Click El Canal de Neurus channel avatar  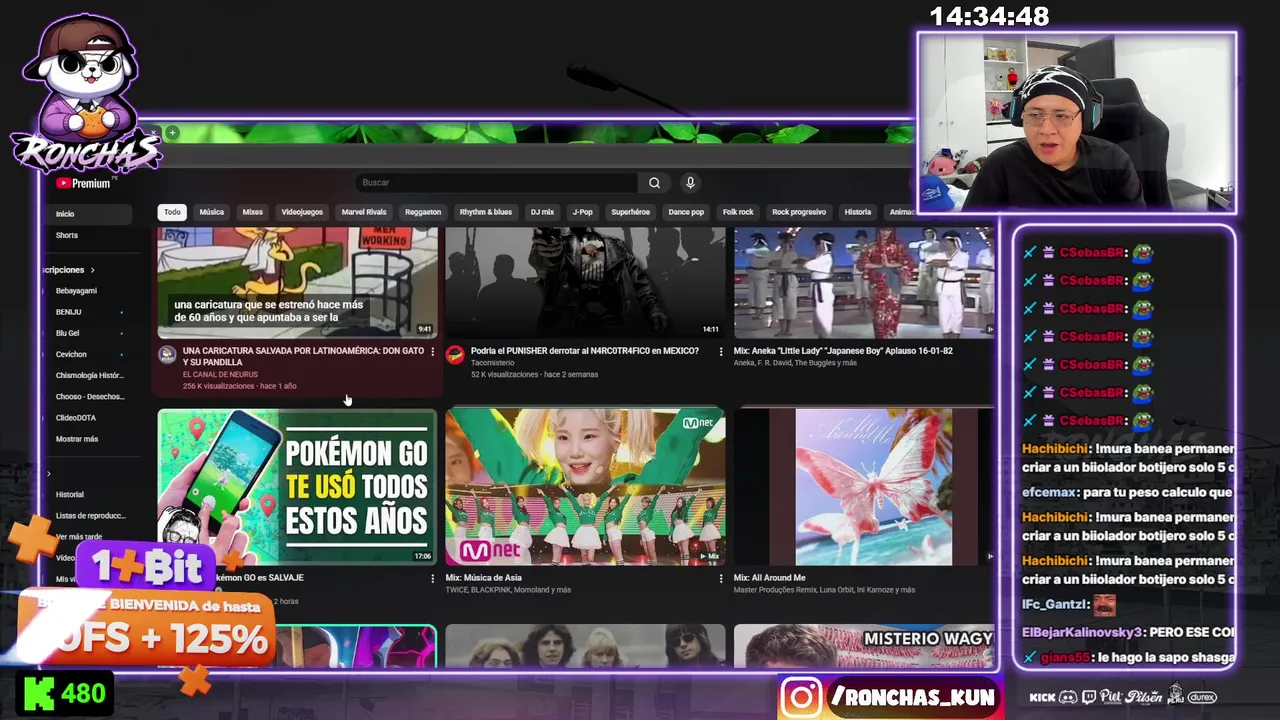(167, 355)
